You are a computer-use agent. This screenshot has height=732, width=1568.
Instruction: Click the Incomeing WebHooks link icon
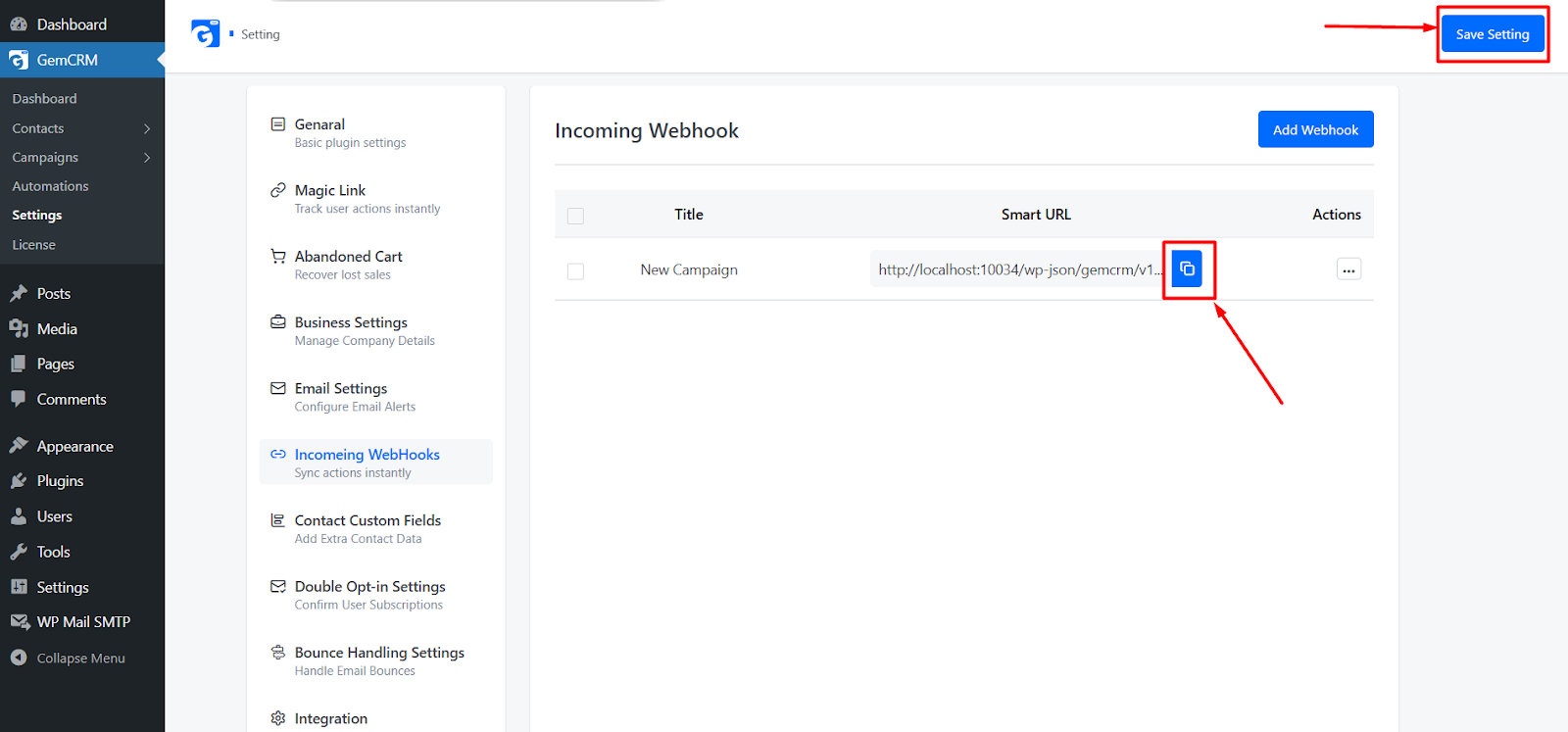click(x=278, y=454)
